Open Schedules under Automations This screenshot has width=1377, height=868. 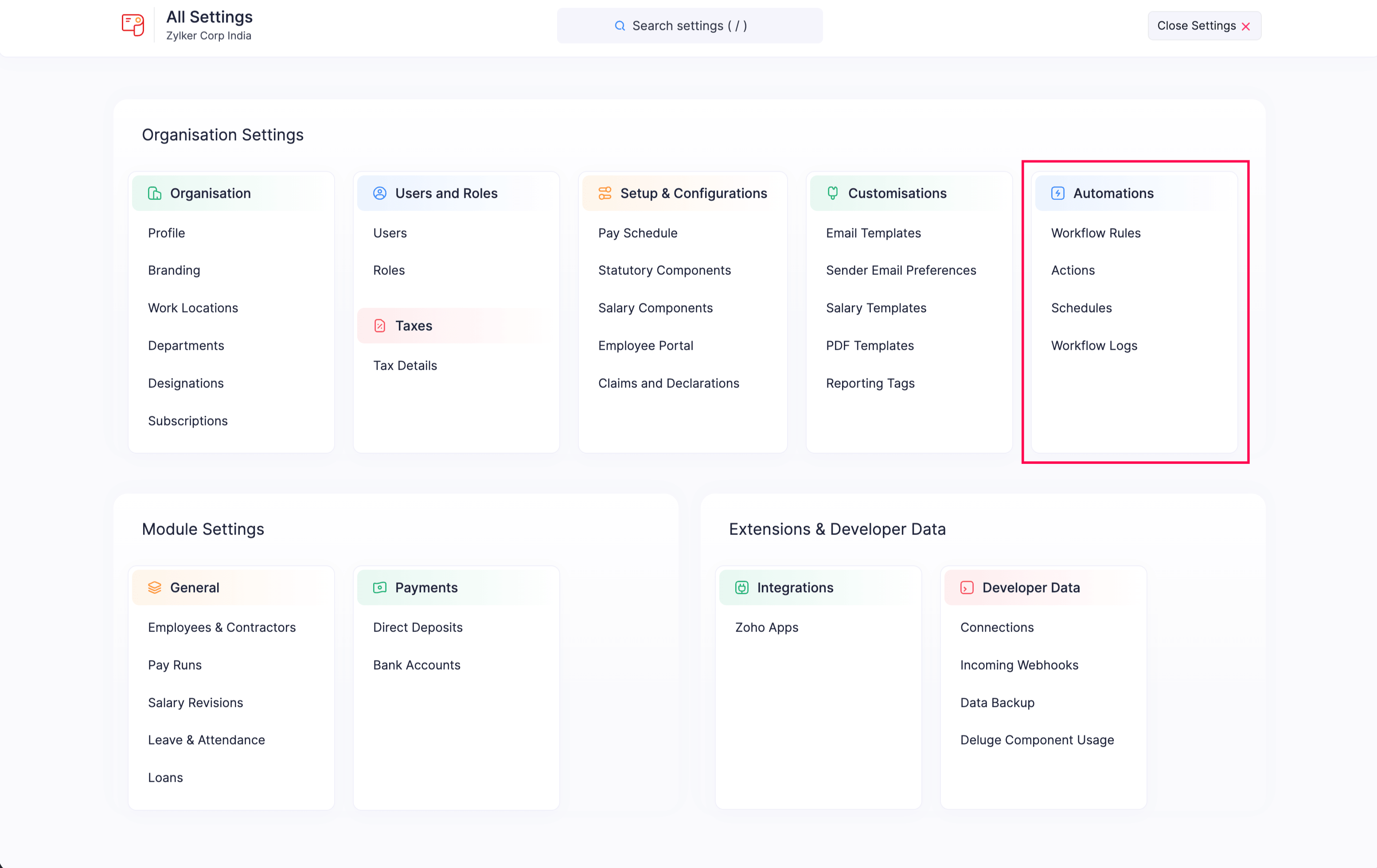pyautogui.click(x=1081, y=308)
